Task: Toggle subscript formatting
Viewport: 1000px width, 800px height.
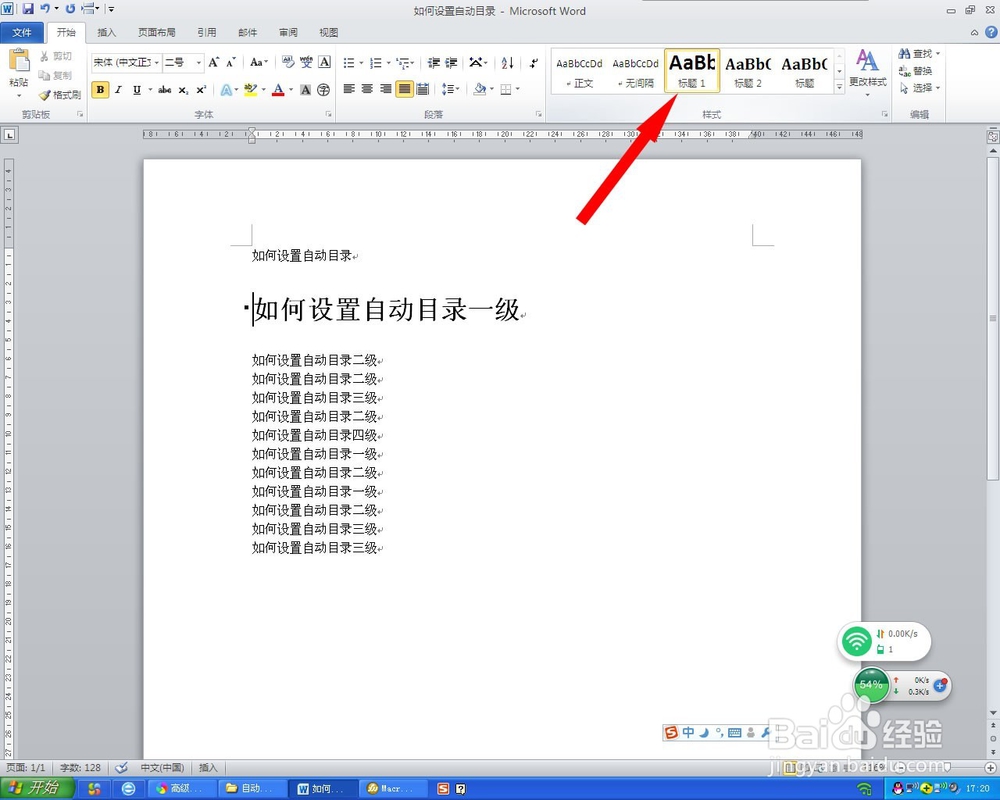Action: pyautogui.click(x=183, y=90)
